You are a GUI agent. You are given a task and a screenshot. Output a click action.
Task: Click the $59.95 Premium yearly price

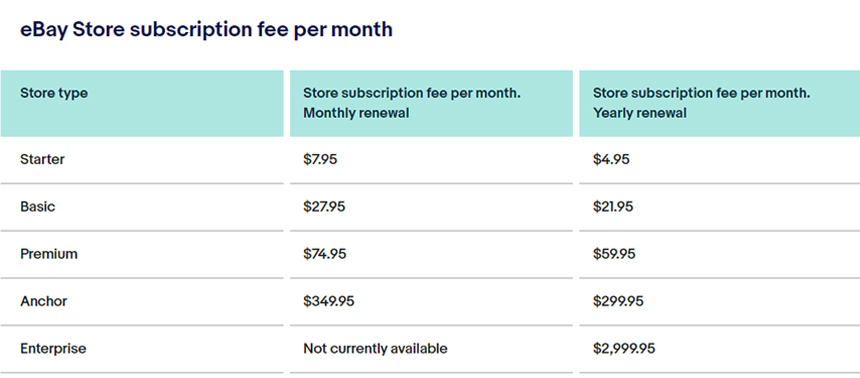pyautogui.click(x=614, y=254)
